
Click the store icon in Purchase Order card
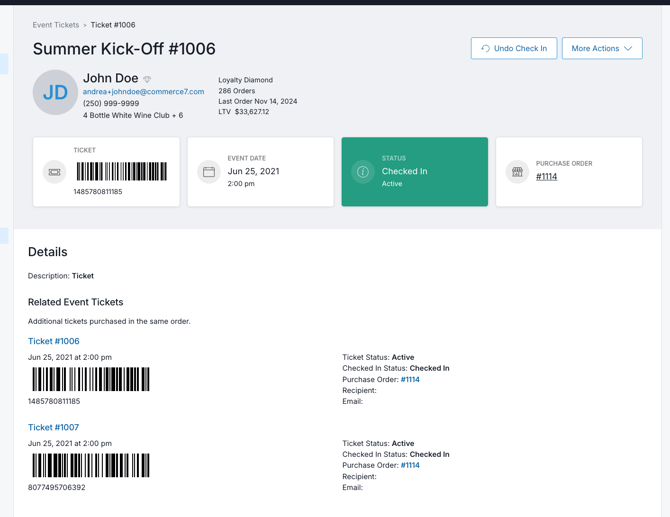point(517,172)
